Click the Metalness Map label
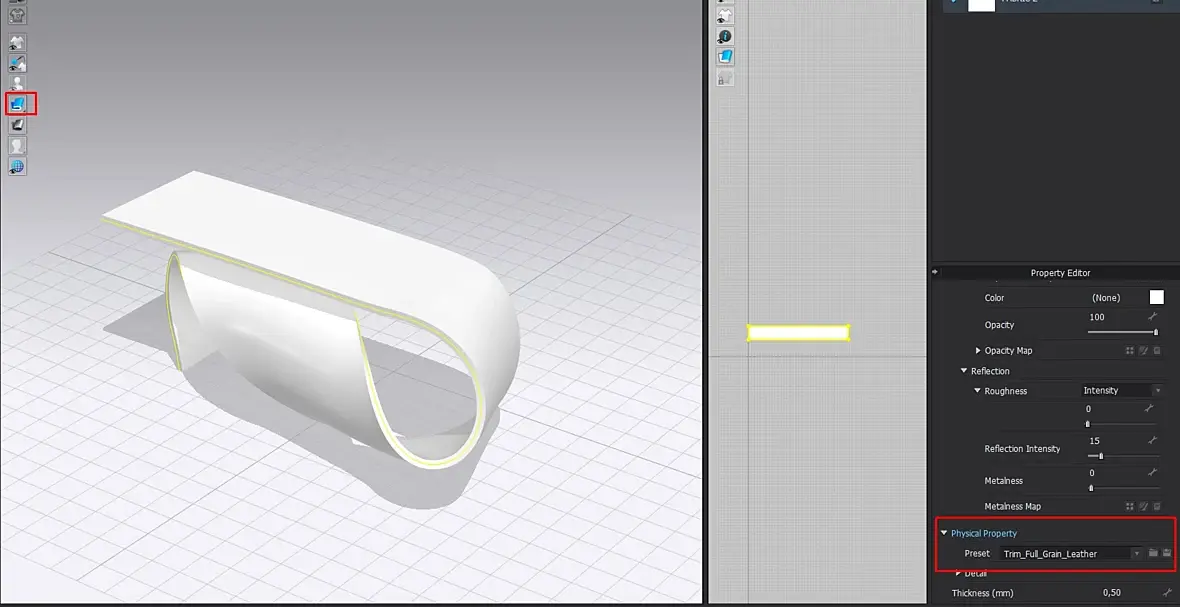The height and width of the screenshot is (607, 1180). coord(1013,506)
